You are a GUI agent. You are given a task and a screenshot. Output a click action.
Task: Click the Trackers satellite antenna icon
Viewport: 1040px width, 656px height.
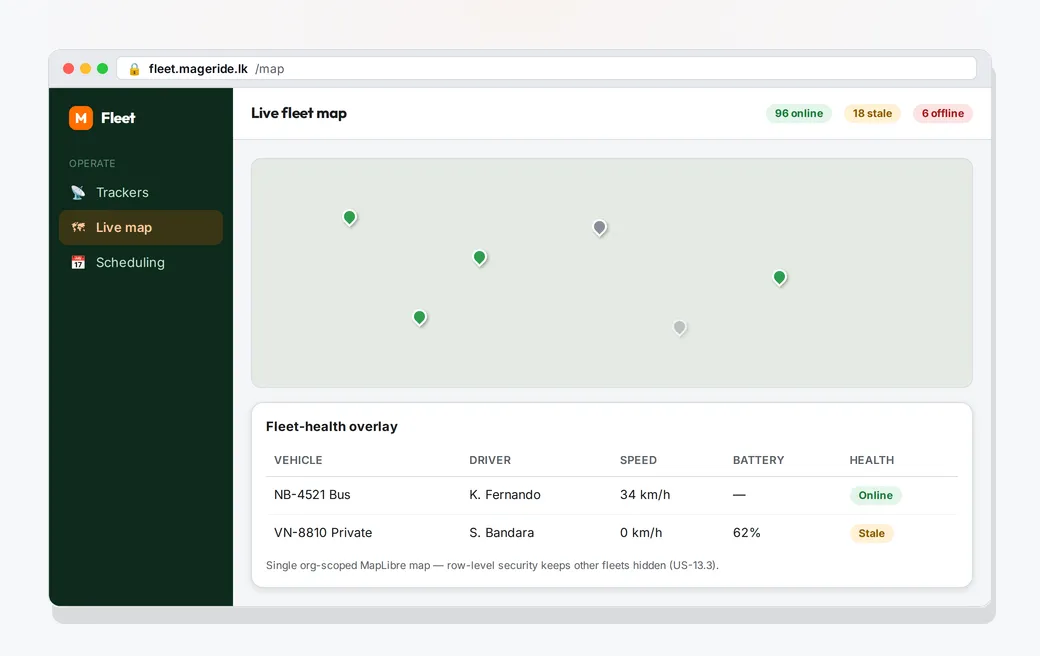point(78,192)
